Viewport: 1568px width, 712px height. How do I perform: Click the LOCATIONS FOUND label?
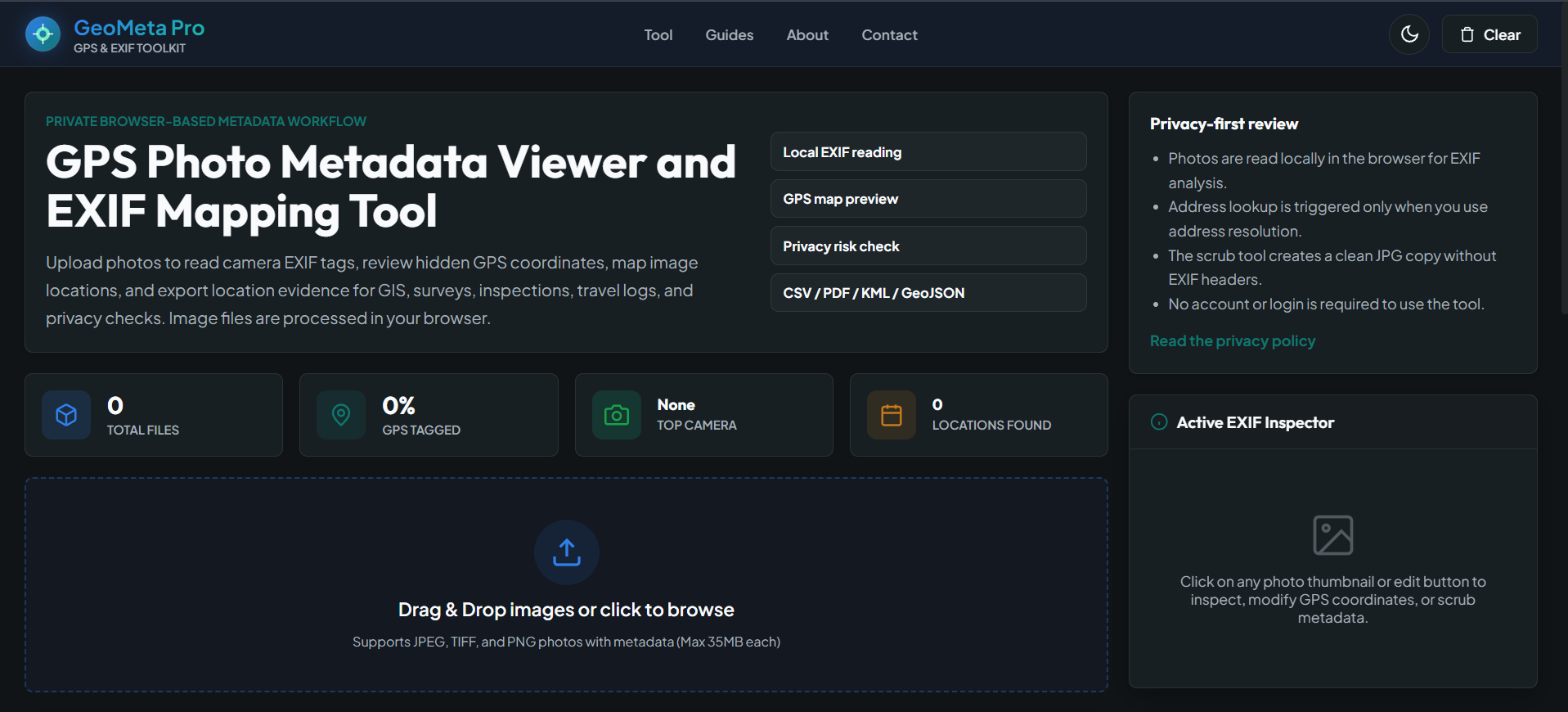[x=991, y=426]
